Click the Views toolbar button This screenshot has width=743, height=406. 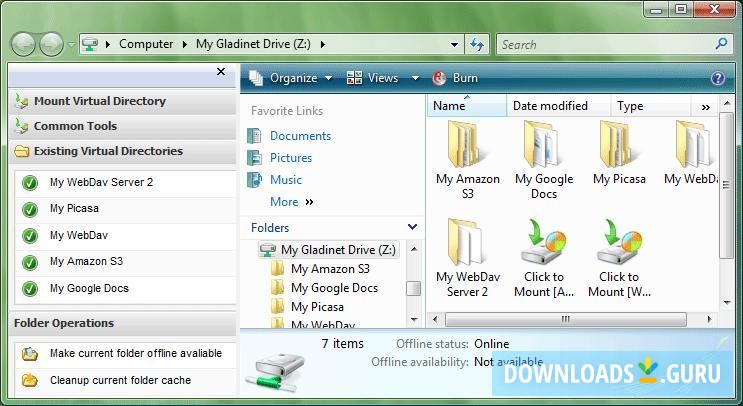[x=372, y=78]
